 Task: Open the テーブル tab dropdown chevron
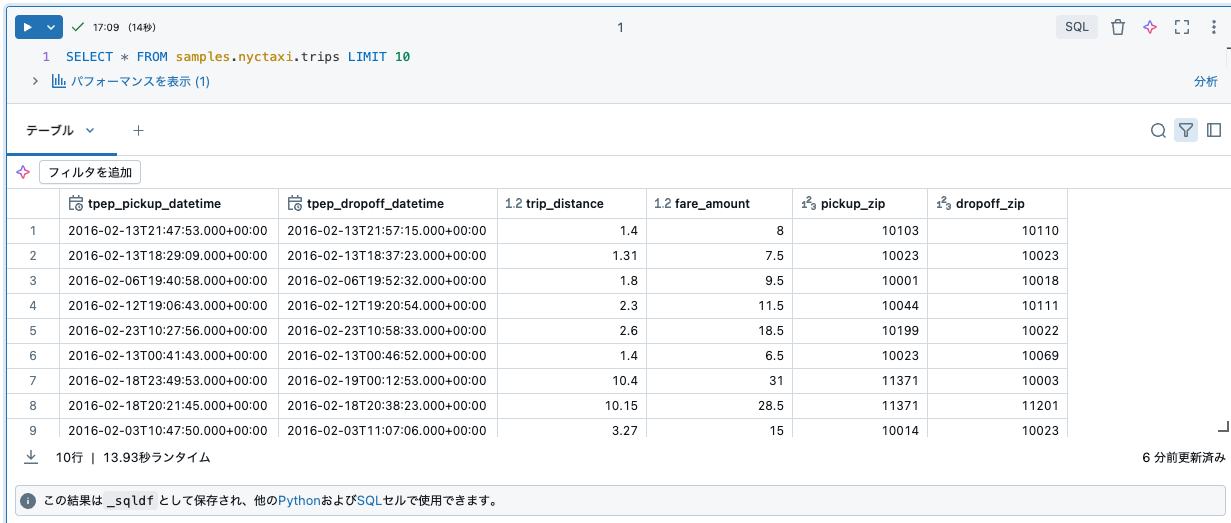click(90, 130)
